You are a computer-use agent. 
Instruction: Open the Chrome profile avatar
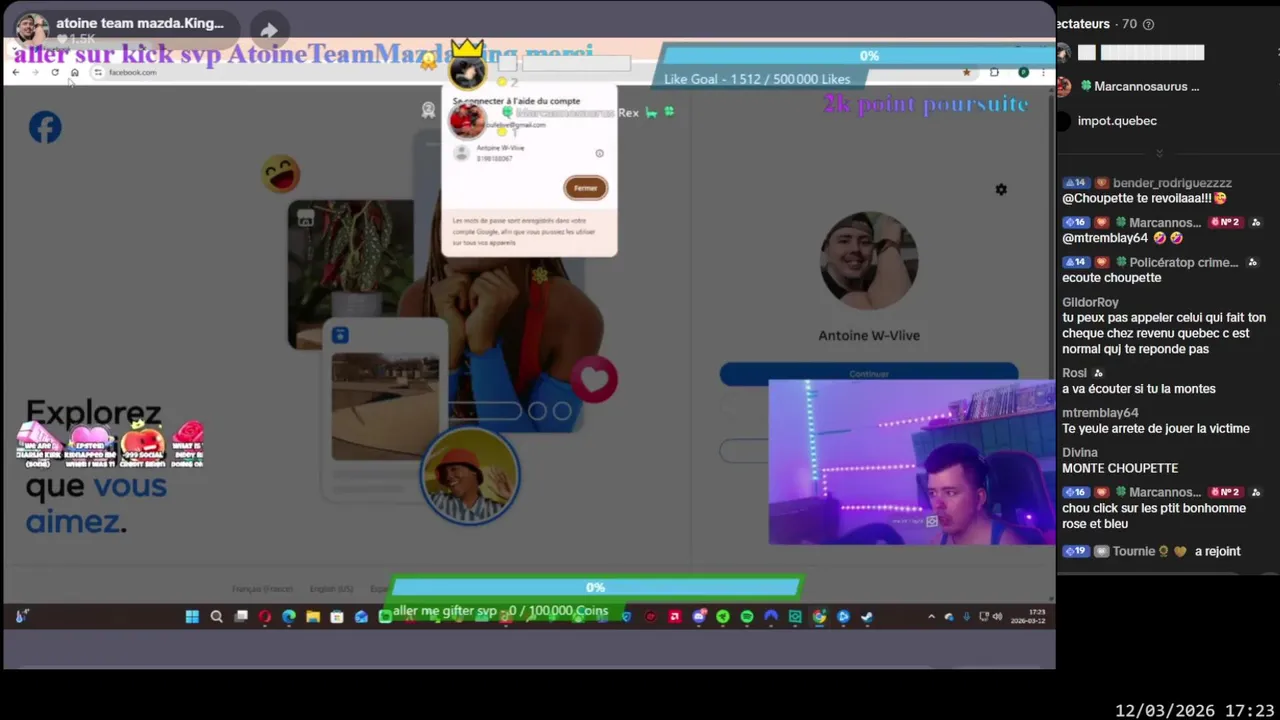click(x=1023, y=72)
